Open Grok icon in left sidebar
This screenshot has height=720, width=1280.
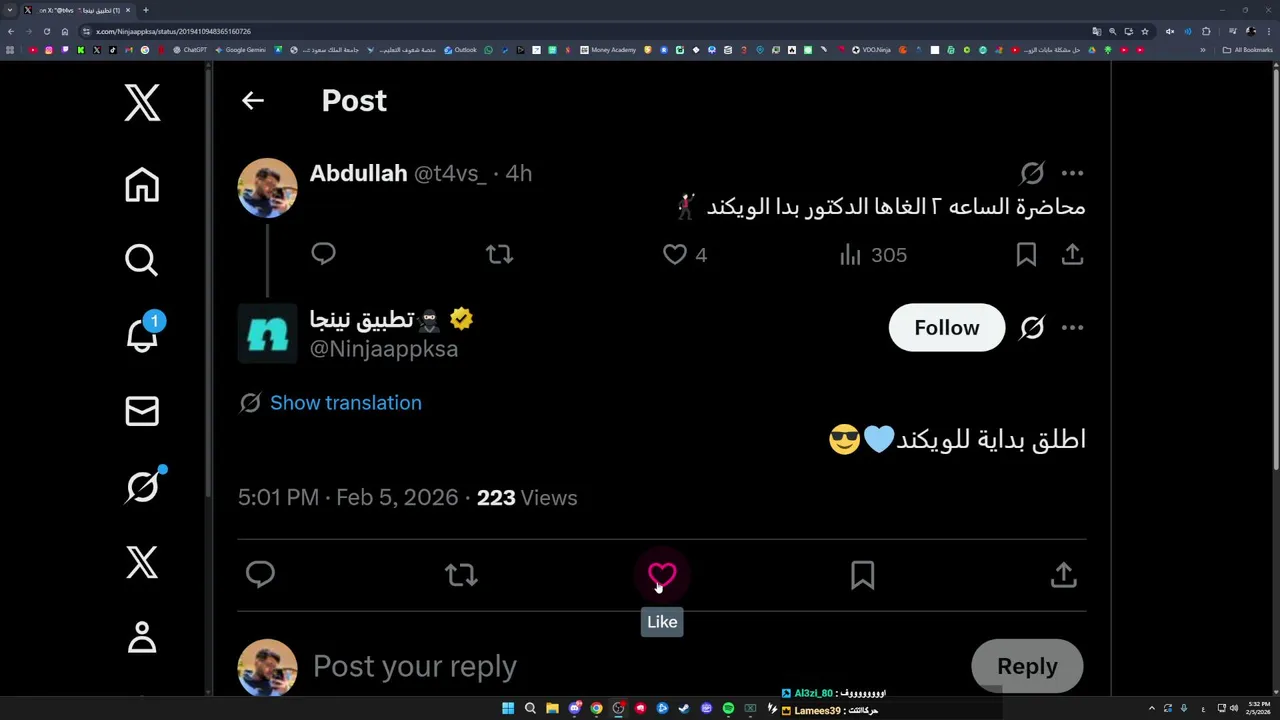pos(142,486)
